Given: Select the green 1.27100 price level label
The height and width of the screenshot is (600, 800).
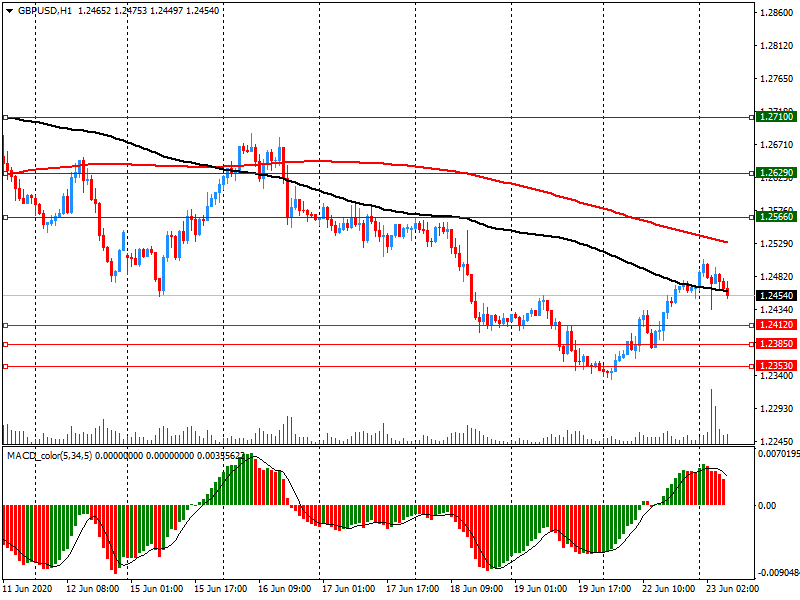Looking at the screenshot, I should 776,117.
